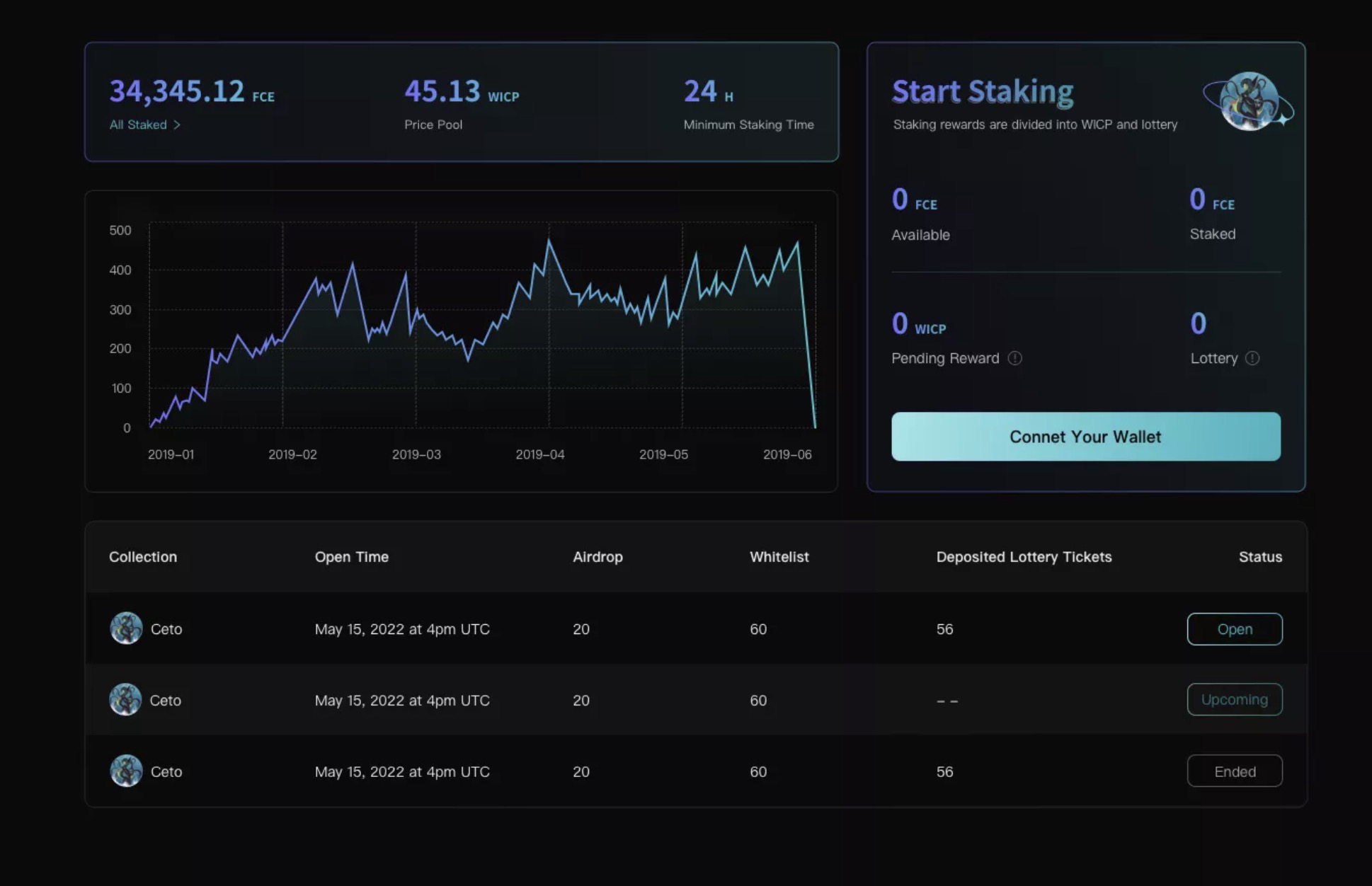Click the Deposited Lottery Tickets column header
The height and width of the screenshot is (886, 1372).
(x=1024, y=557)
